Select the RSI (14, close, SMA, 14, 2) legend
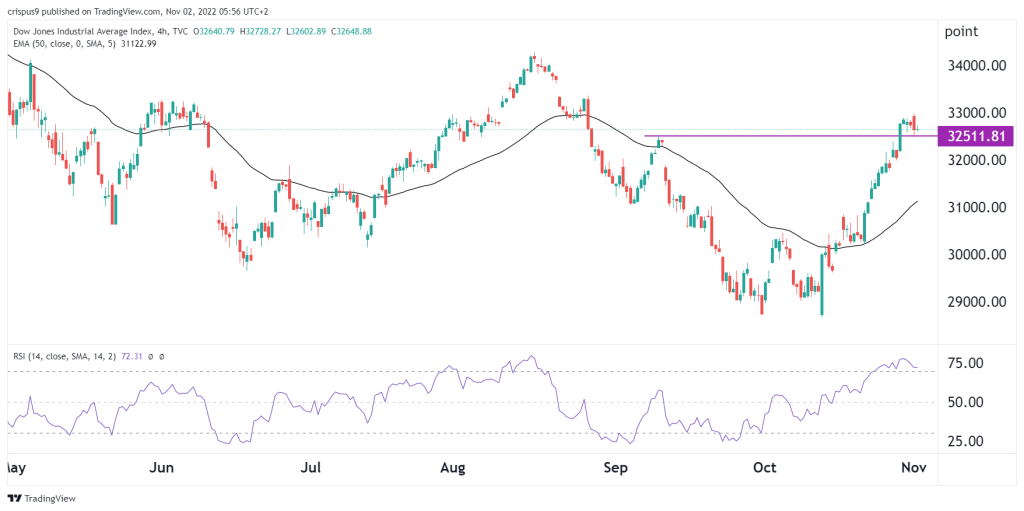 (x=64, y=357)
